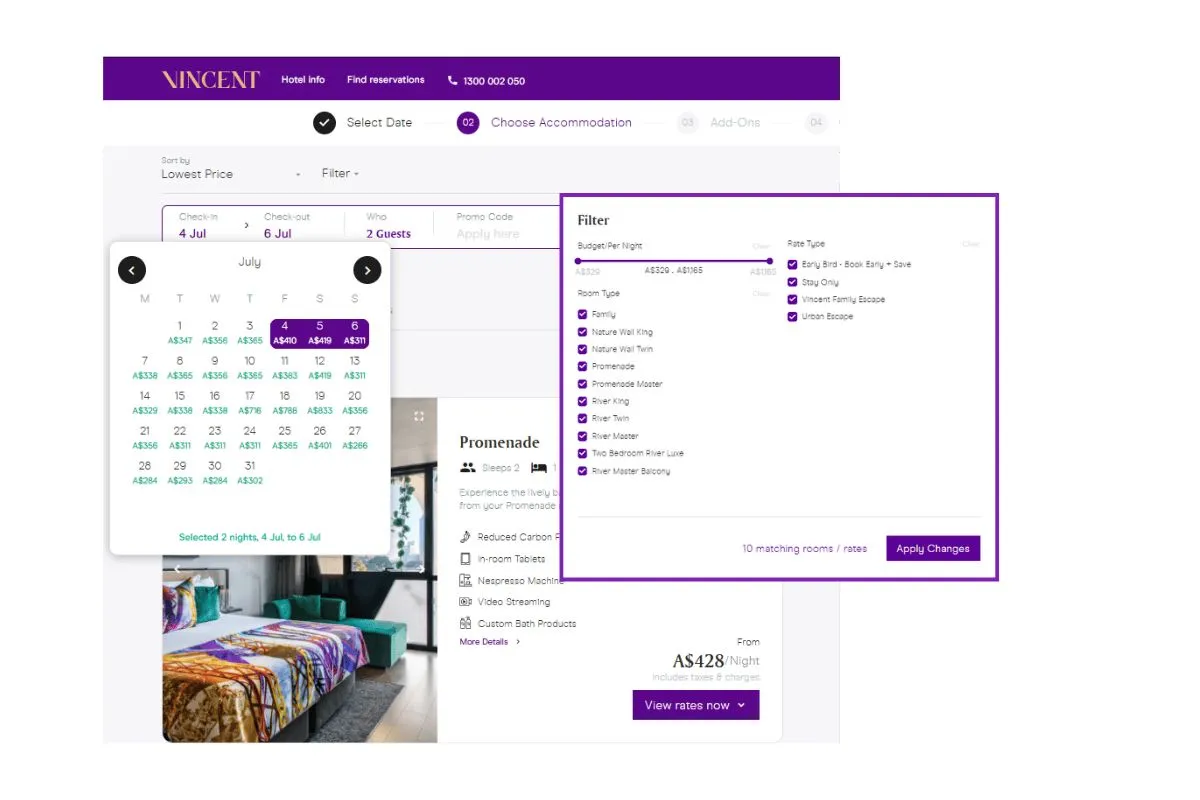
Task: Open the Lowest Price sort dropdown
Action: pos(230,174)
